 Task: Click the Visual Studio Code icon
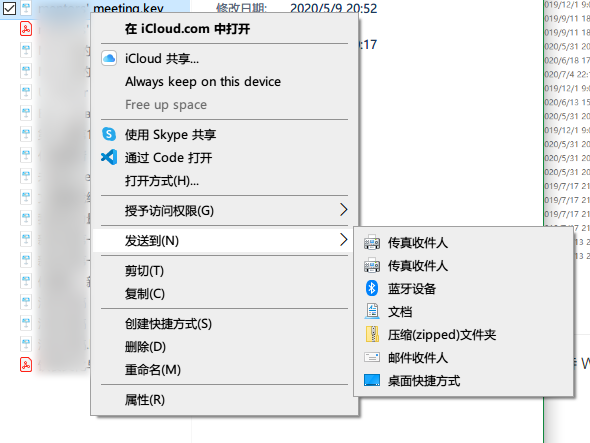109,157
